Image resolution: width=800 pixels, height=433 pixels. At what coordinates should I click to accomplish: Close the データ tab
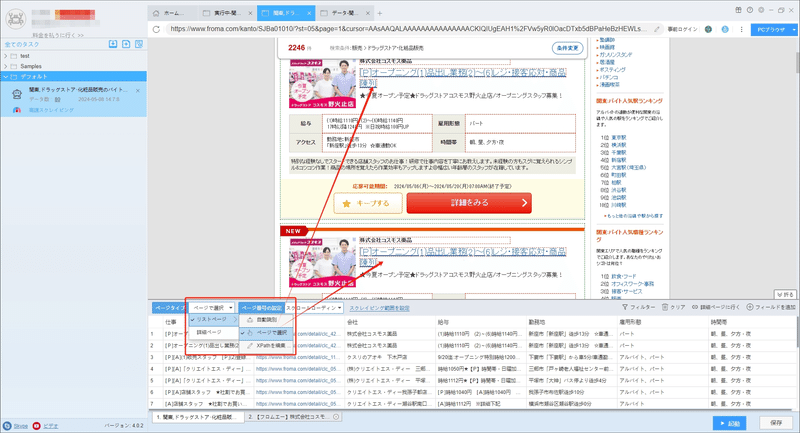point(366,13)
